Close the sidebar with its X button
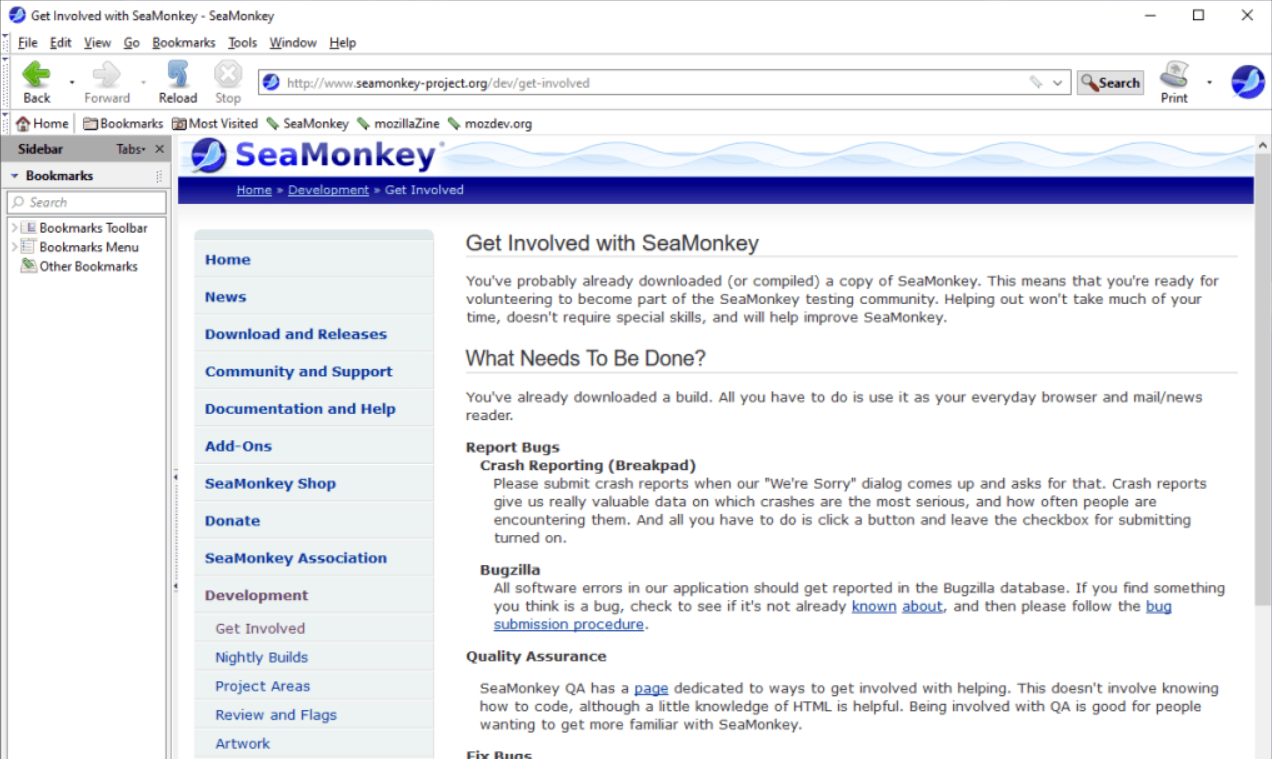The image size is (1272, 759). [159, 149]
